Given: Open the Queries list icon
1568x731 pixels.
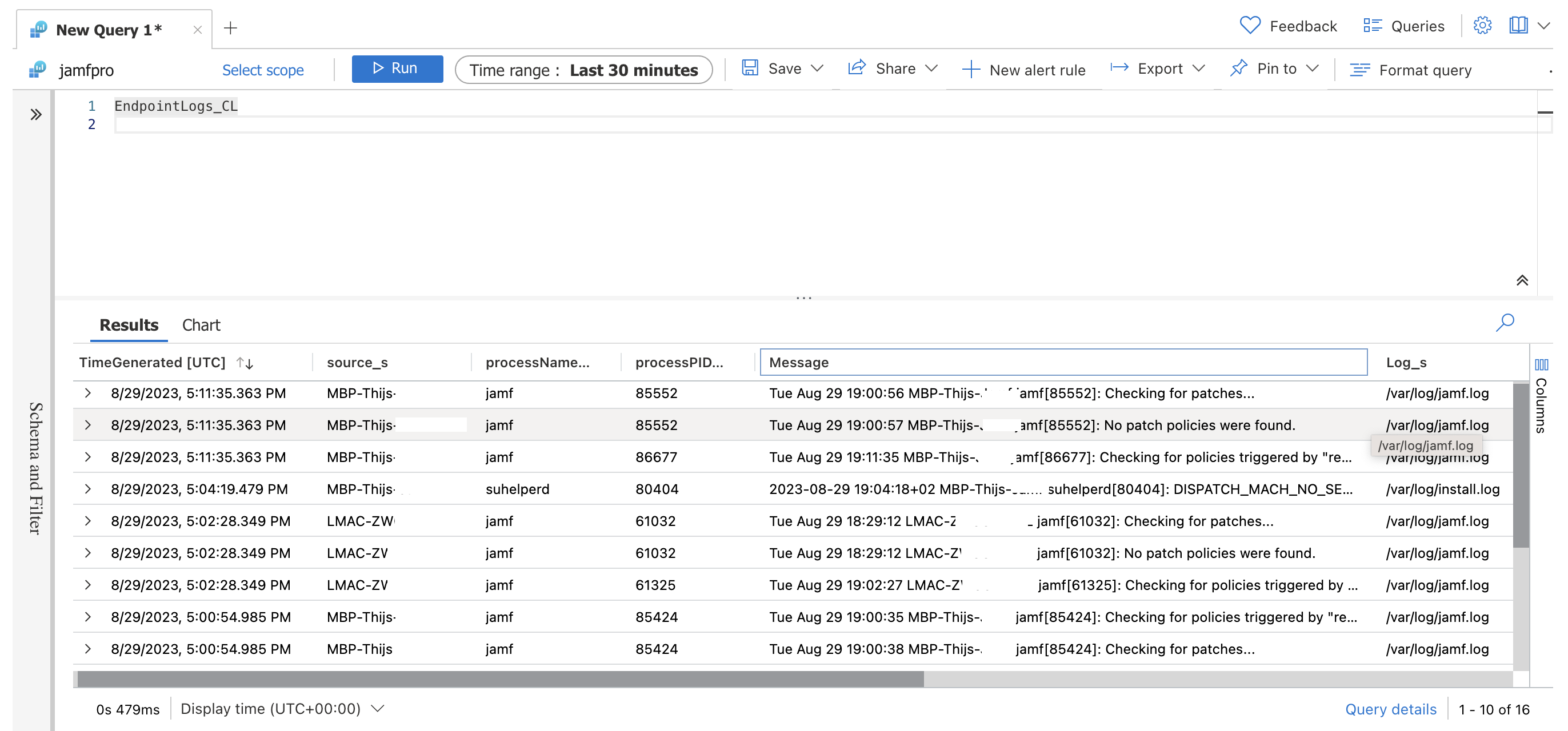Looking at the screenshot, I should [1372, 26].
